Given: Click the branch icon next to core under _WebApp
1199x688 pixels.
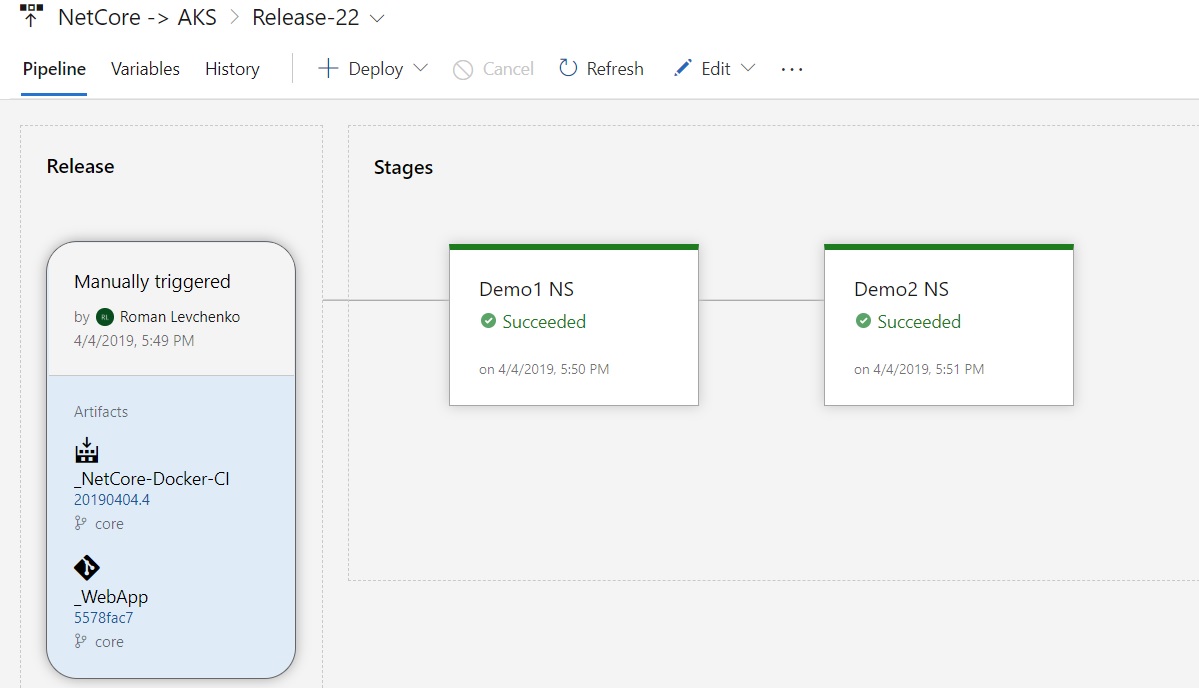Looking at the screenshot, I should tap(78, 641).
